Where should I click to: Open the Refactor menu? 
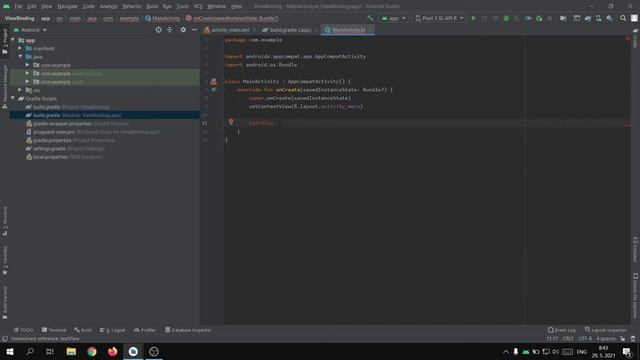click(x=132, y=7)
